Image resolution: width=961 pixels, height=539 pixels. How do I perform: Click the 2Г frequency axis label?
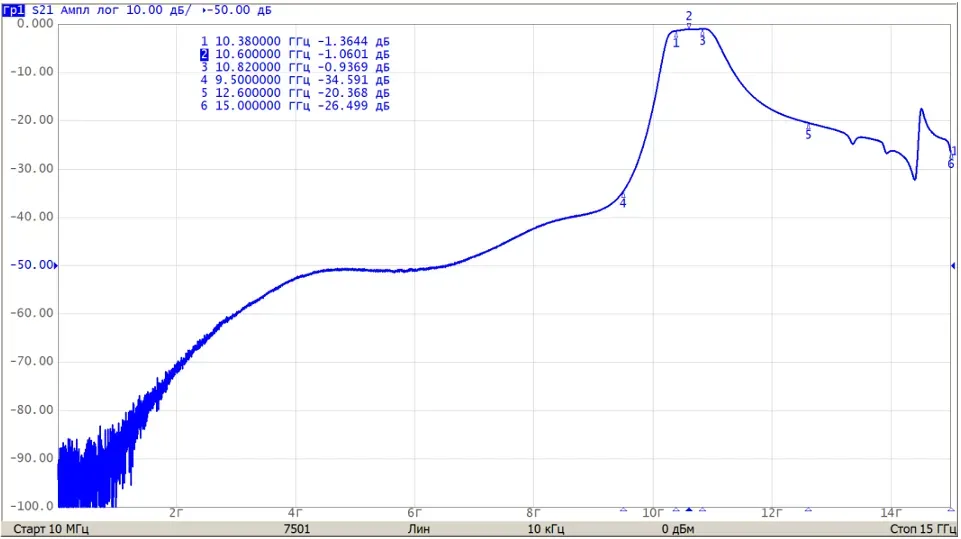click(x=177, y=513)
